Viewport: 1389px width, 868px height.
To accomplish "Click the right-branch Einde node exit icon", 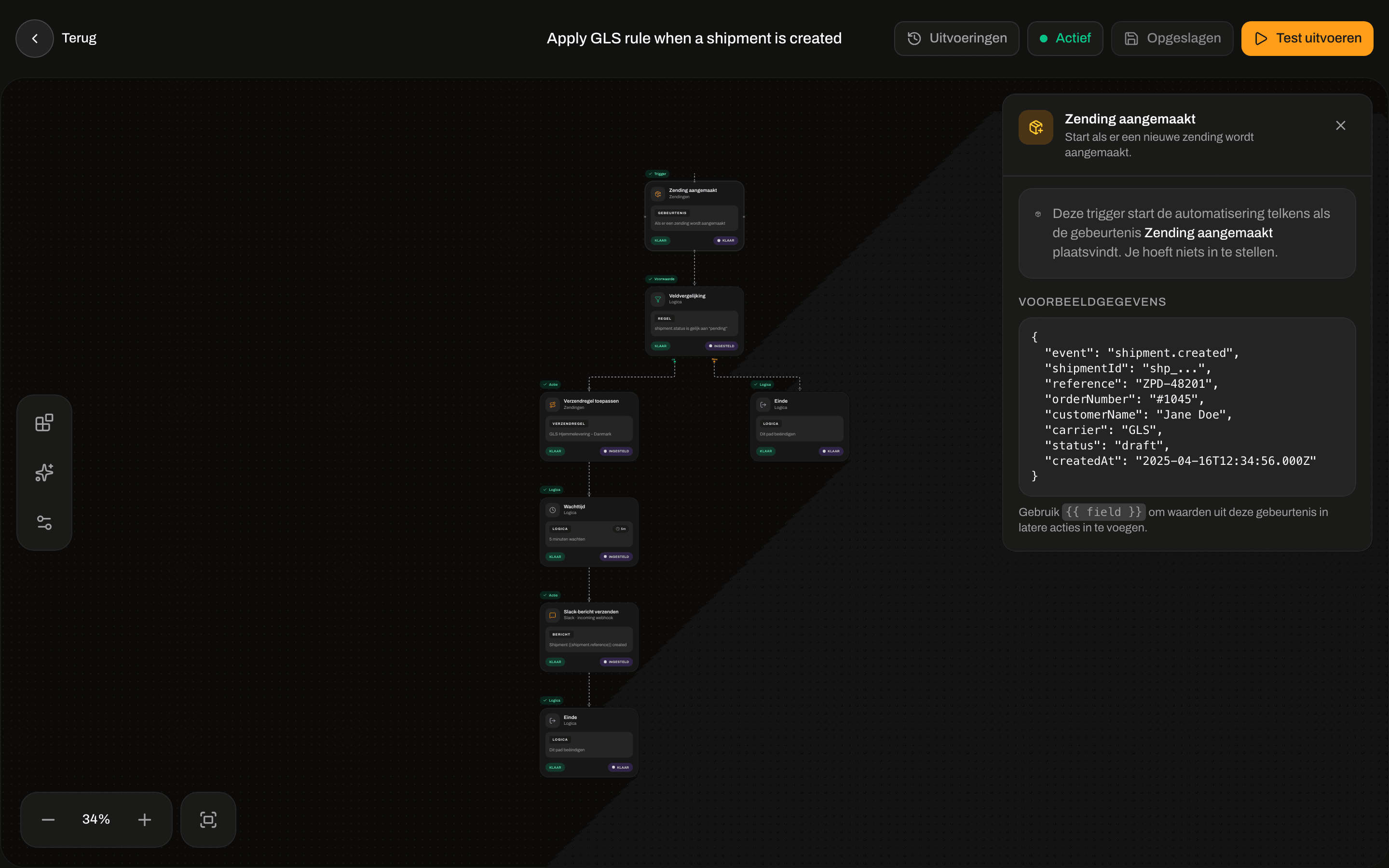I will click(x=763, y=405).
